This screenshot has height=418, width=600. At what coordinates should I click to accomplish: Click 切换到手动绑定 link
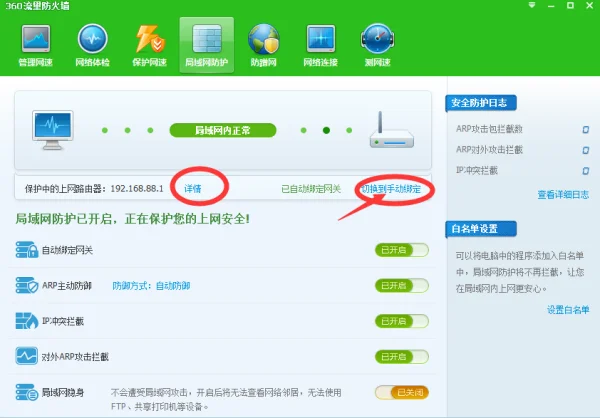coord(391,189)
